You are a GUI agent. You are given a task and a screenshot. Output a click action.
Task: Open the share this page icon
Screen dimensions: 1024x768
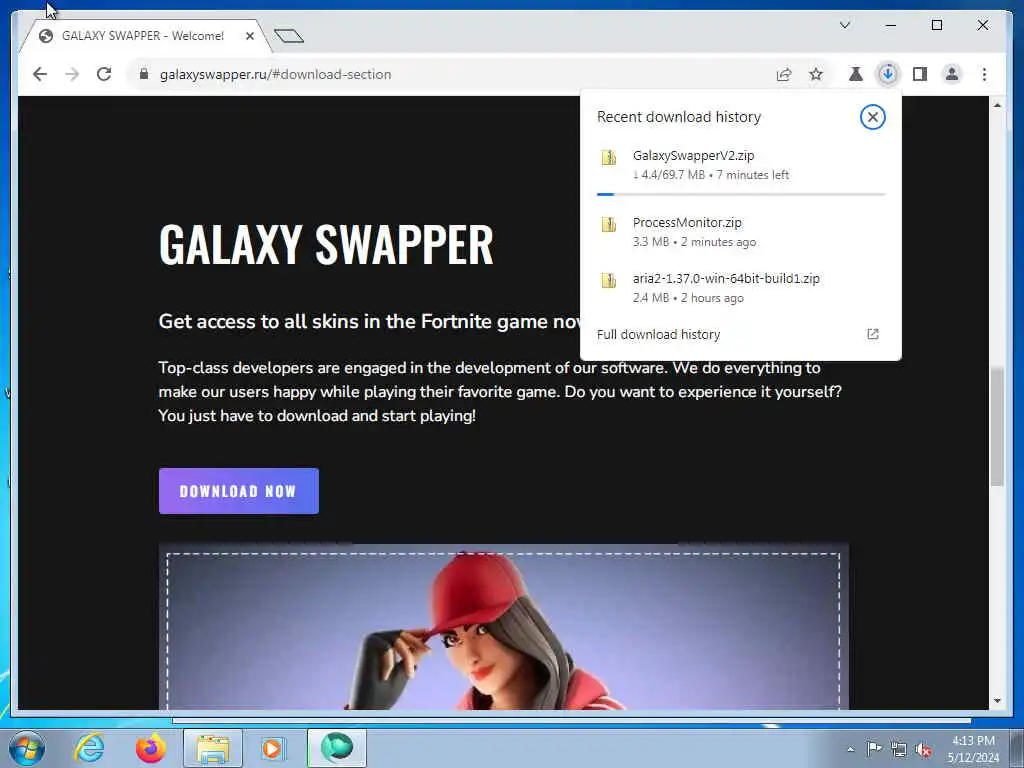click(x=784, y=74)
